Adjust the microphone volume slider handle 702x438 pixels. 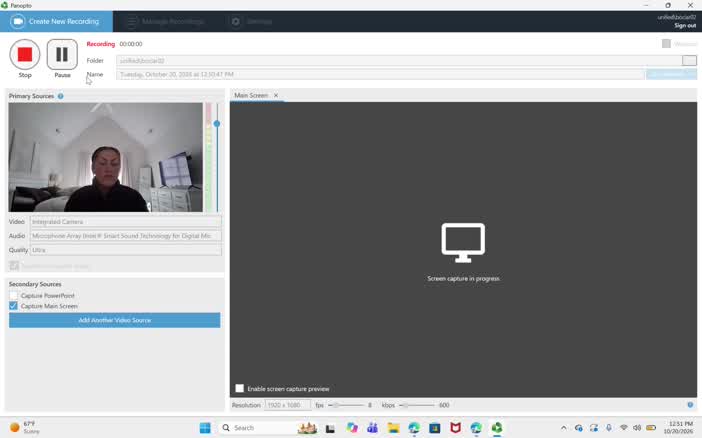pos(217,124)
